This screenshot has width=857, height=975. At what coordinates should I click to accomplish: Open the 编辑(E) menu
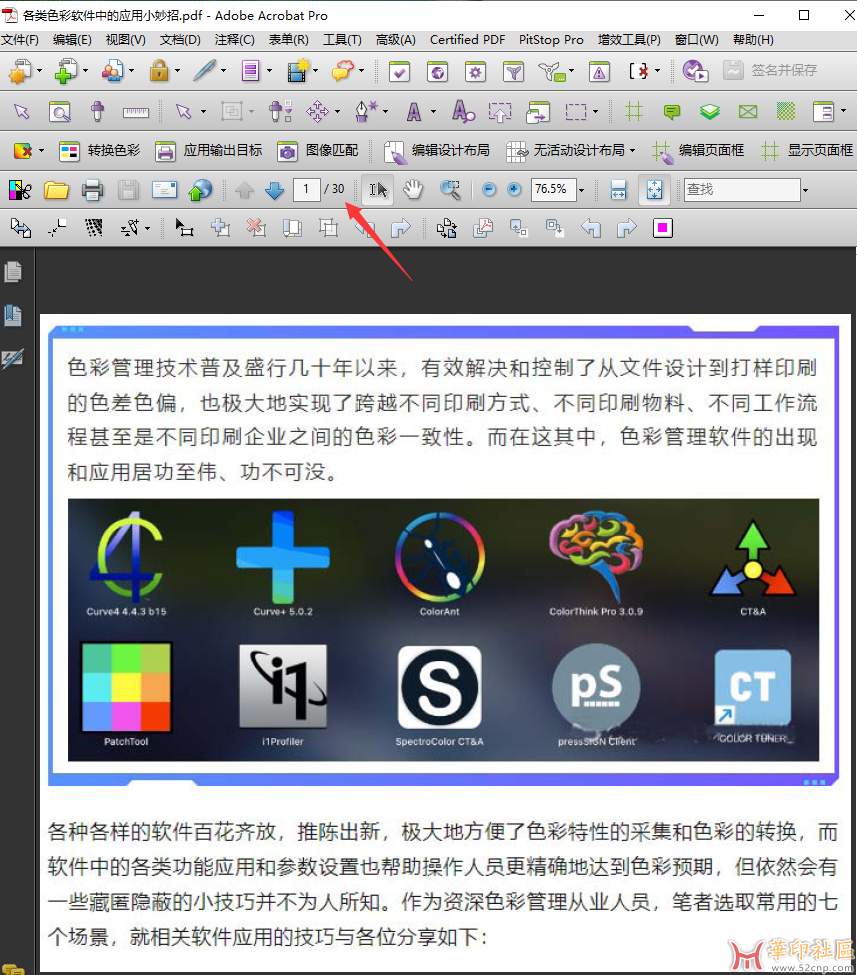pyautogui.click(x=72, y=40)
